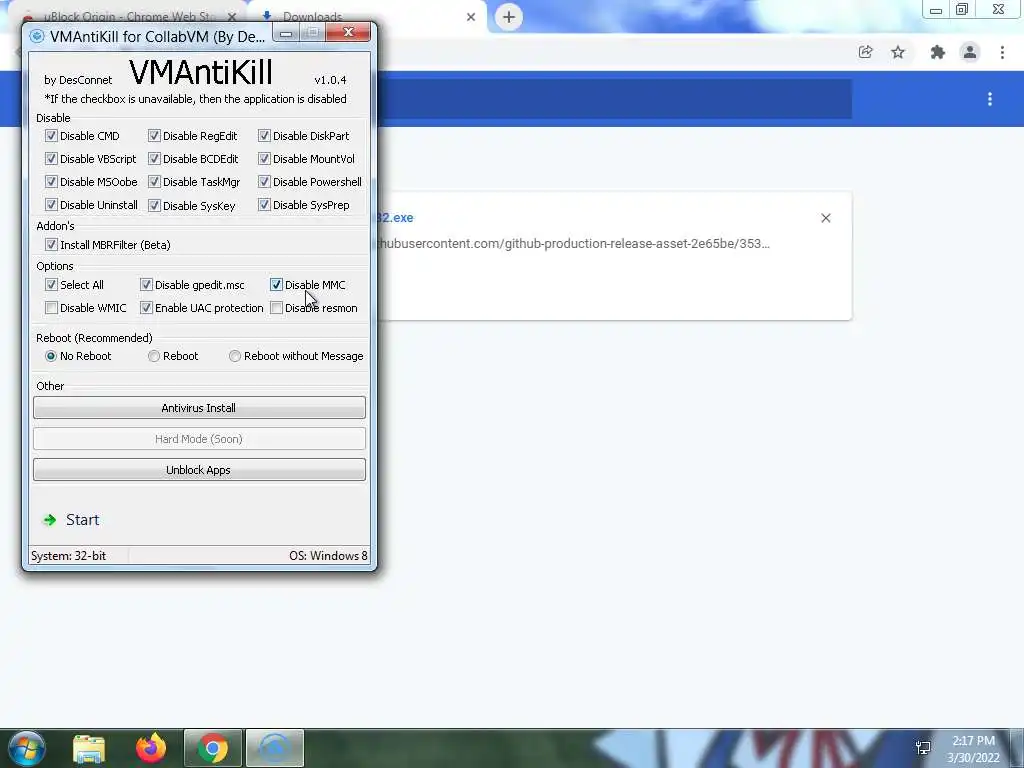The image size is (1024, 768).
Task: Toggle the Disable RegEdit checkbox
Action: click(x=154, y=136)
